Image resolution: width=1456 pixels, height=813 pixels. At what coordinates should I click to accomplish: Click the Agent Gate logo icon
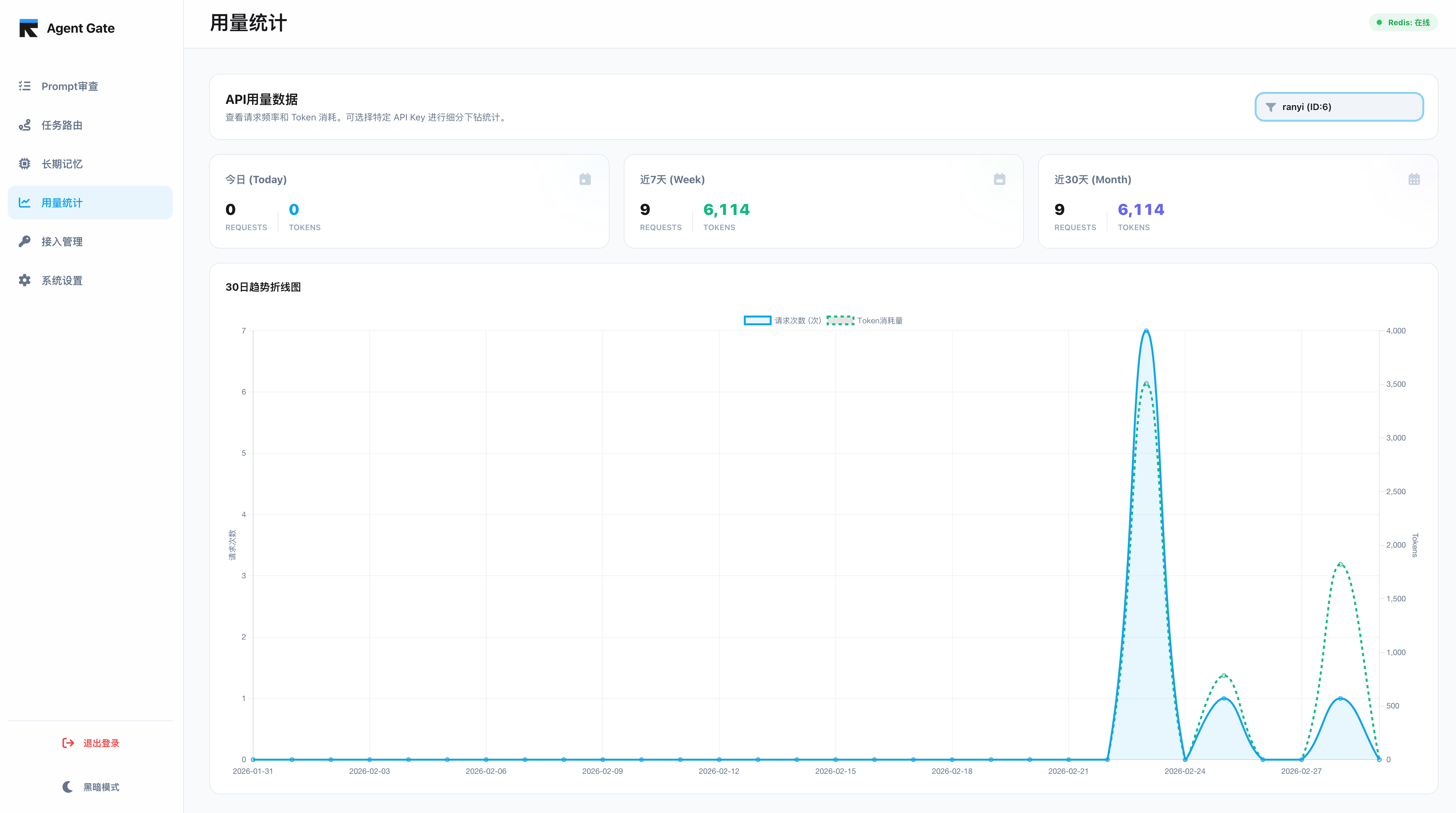point(28,28)
